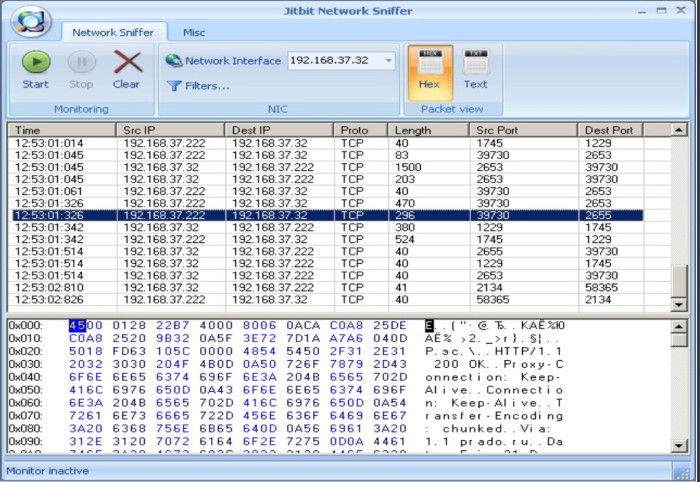Click the decoded text 'chunked'

point(473,429)
